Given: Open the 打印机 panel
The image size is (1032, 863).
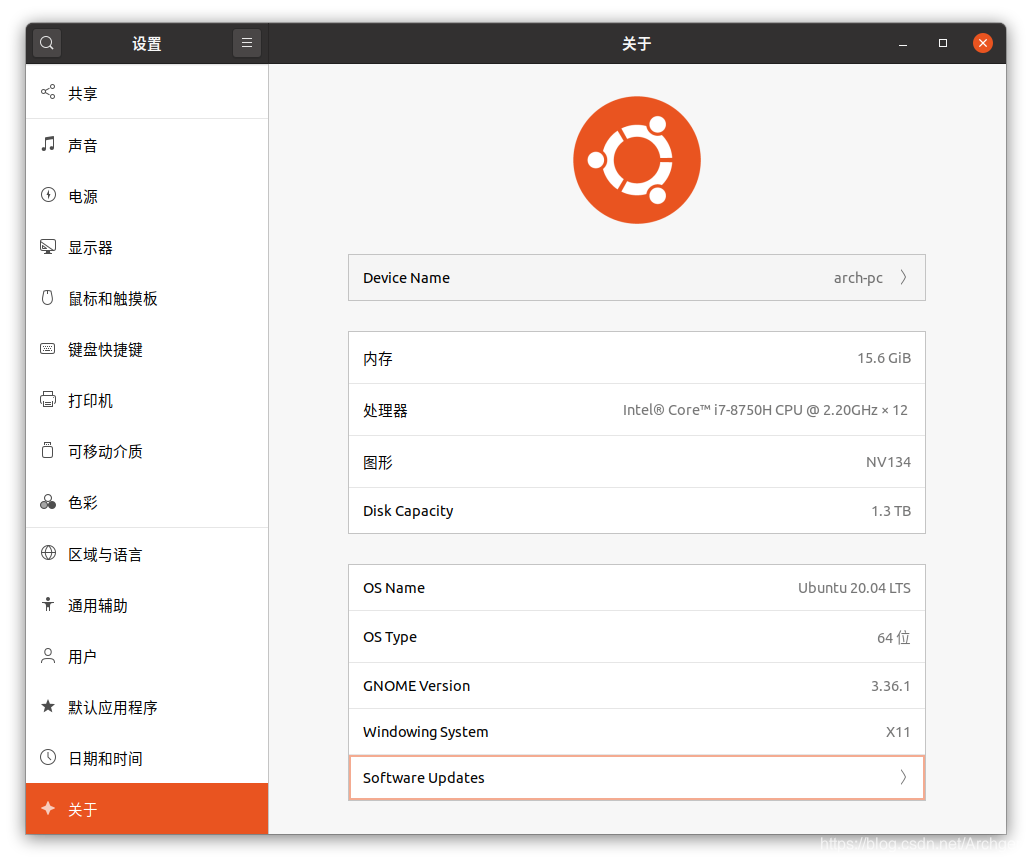Looking at the screenshot, I should [147, 400].
